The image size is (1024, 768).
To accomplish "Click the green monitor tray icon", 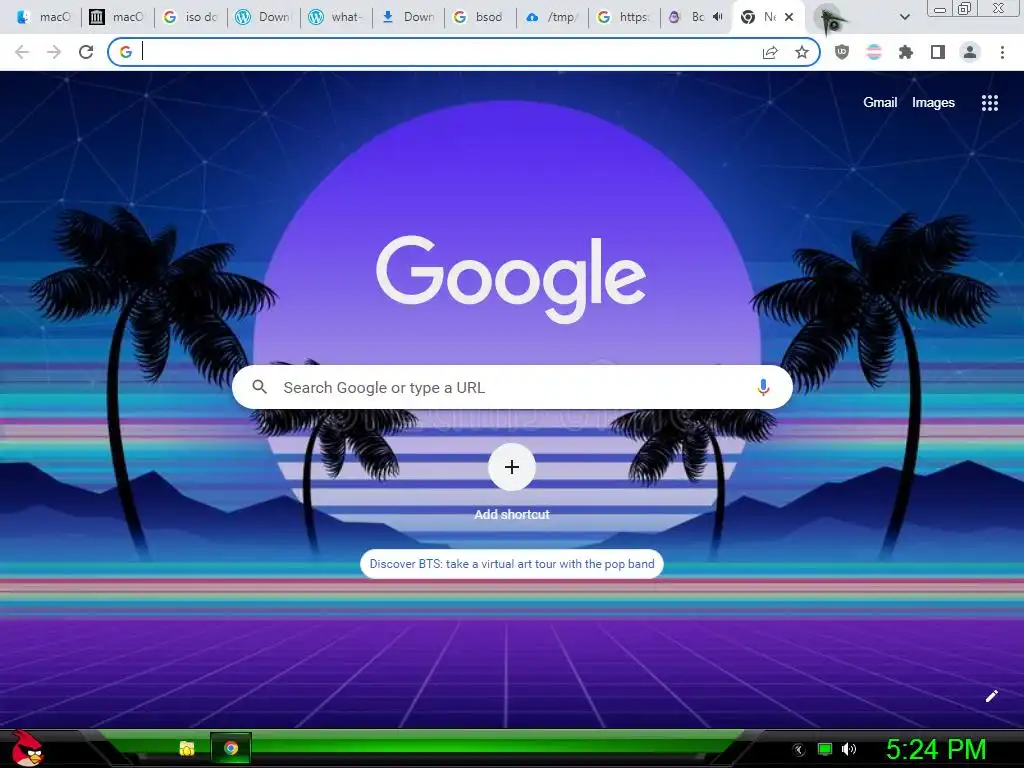I will [x=825, y=749].
